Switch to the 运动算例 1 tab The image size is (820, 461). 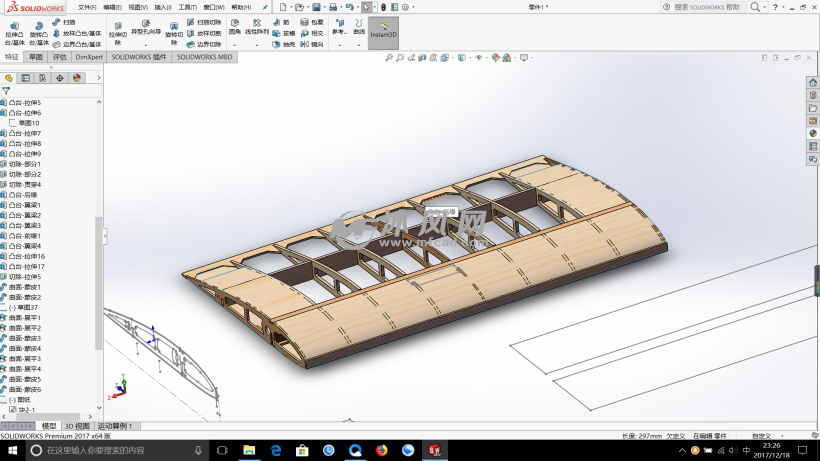coord(115,426)
